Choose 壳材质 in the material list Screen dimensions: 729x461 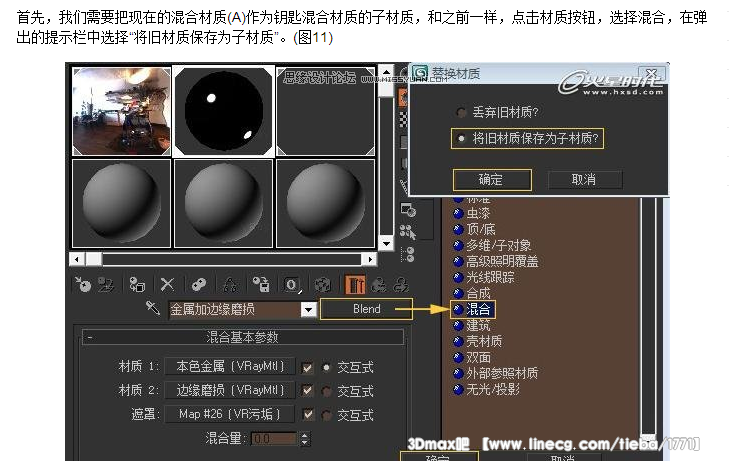484,342
